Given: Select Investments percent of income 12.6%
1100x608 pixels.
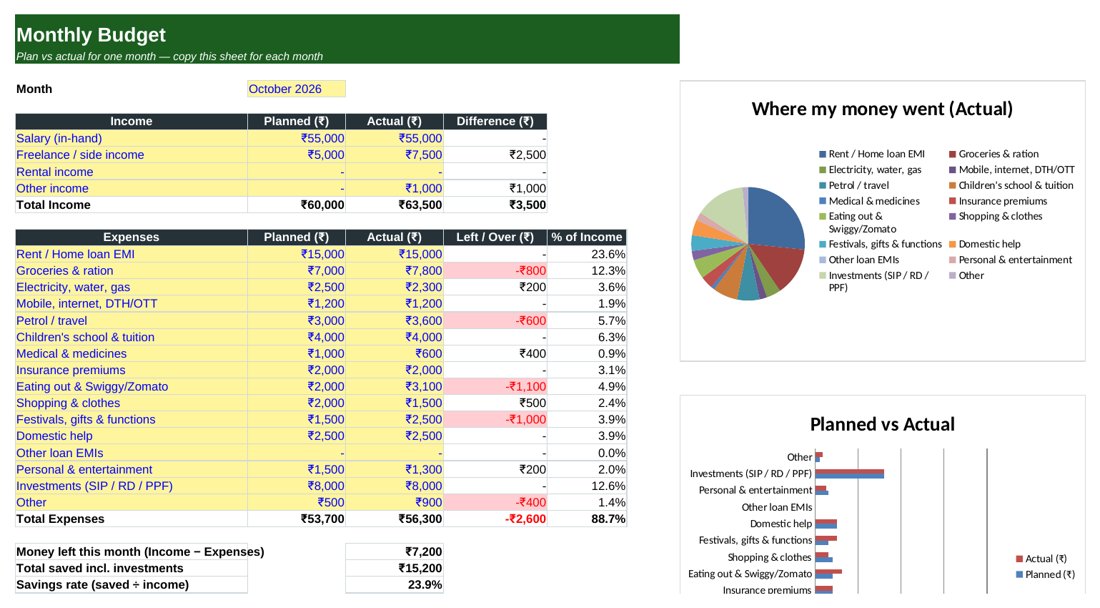Looking at the screenshot, I should (x=586, y=486).
